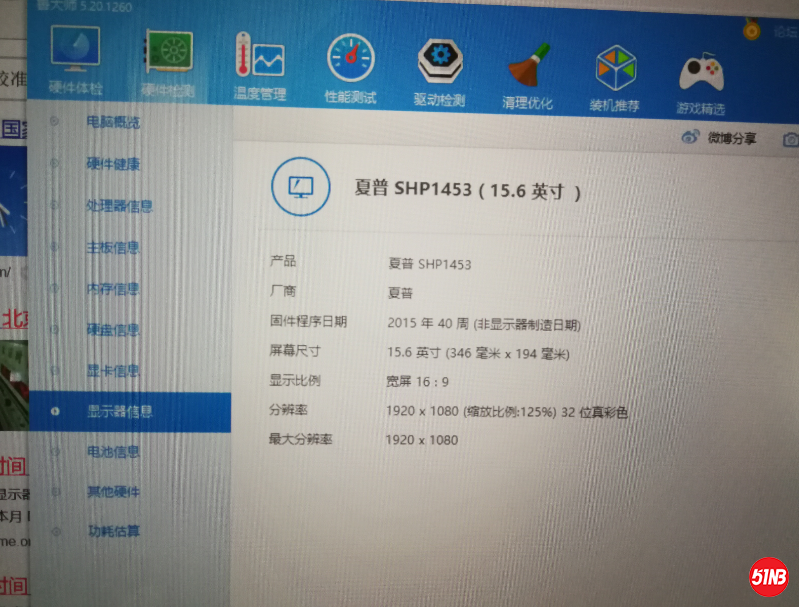Screen dimensions: 799x607
Task: View 内存信息 memory info
Action: (x=113, y=289)
